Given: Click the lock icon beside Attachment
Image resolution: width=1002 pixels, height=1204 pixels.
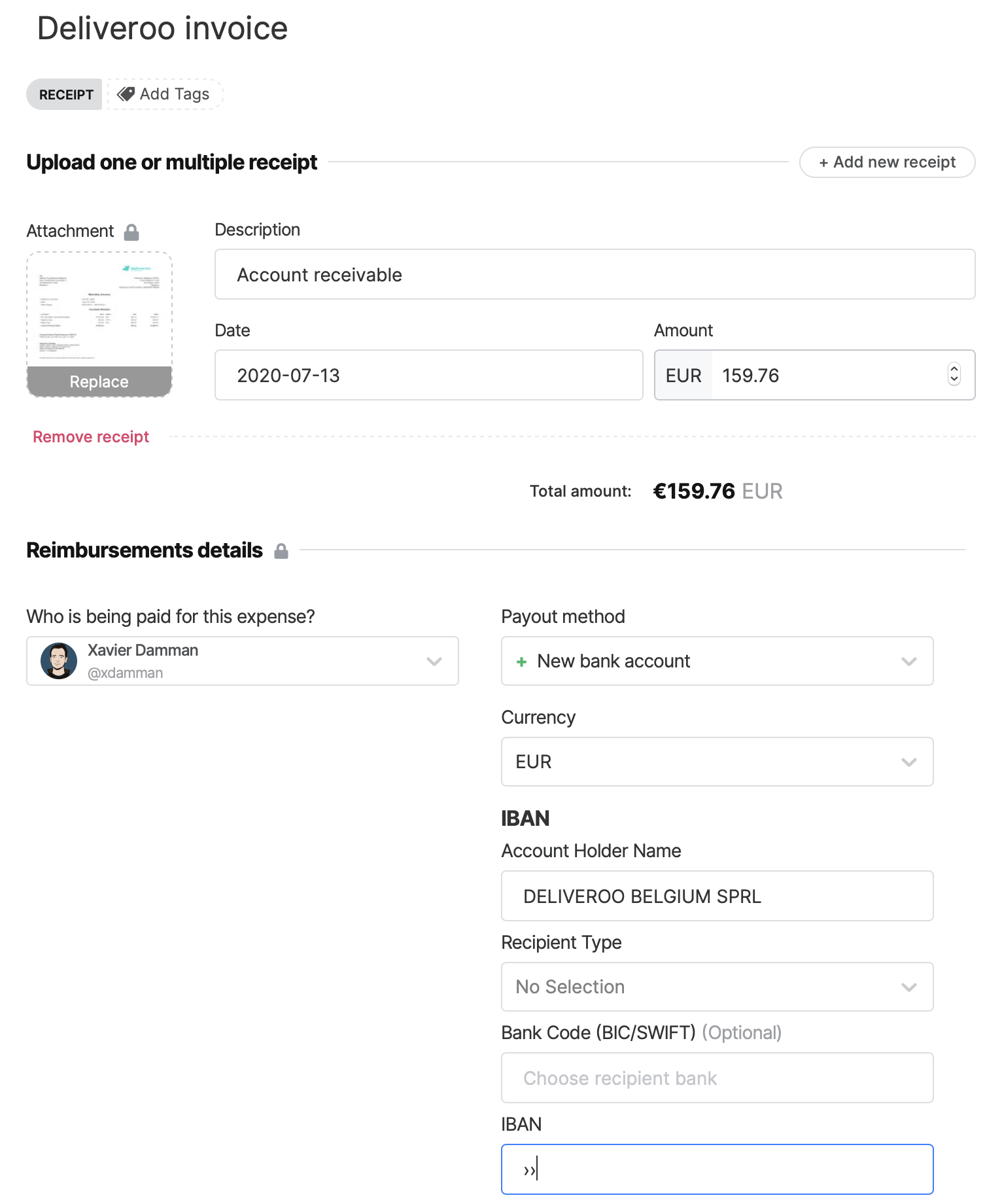Looking at the screenshot, I should (x=131, y=232).
